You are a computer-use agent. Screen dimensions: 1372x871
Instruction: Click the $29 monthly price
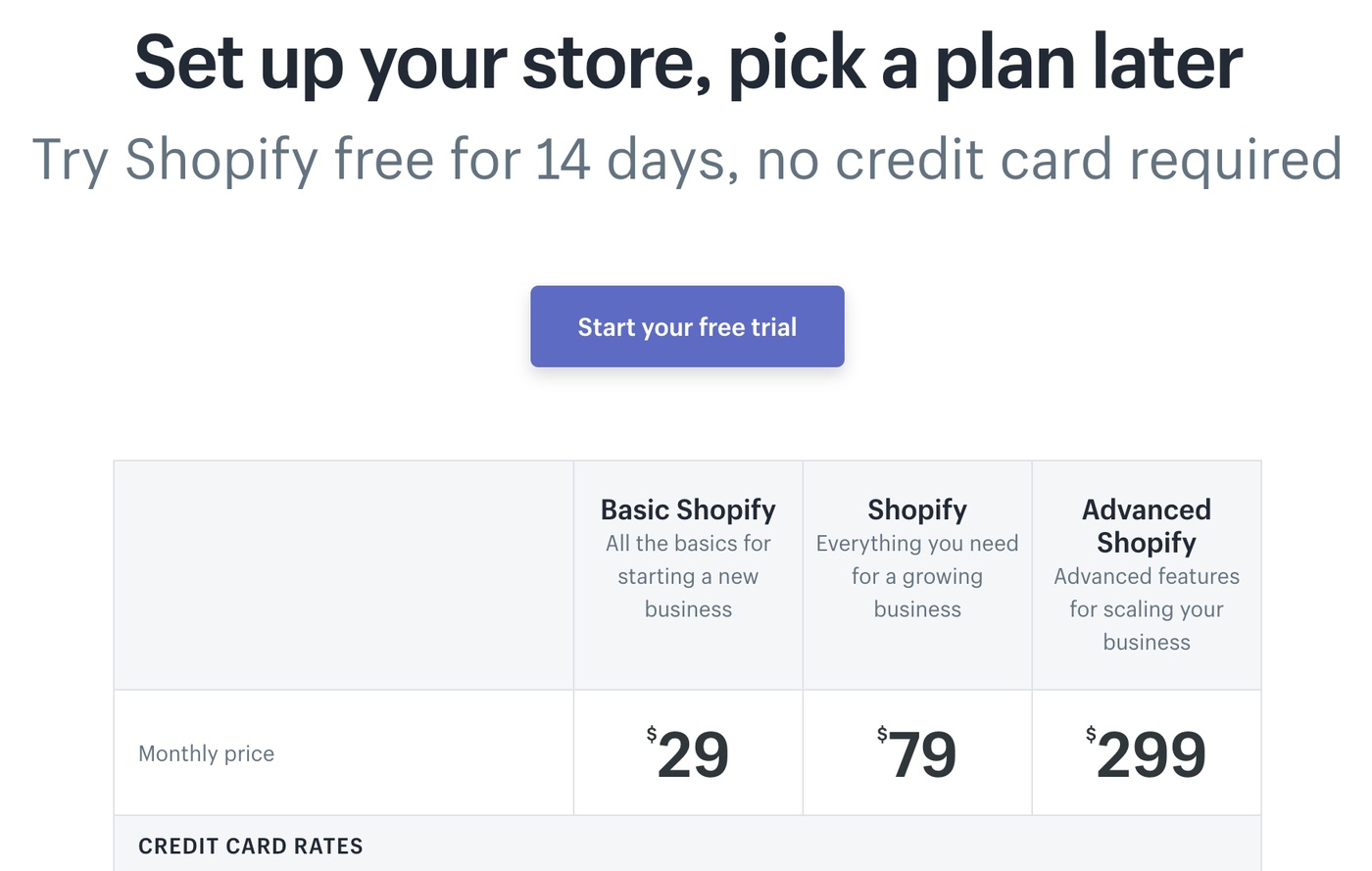pyautogui.click(x=688, y=753)
